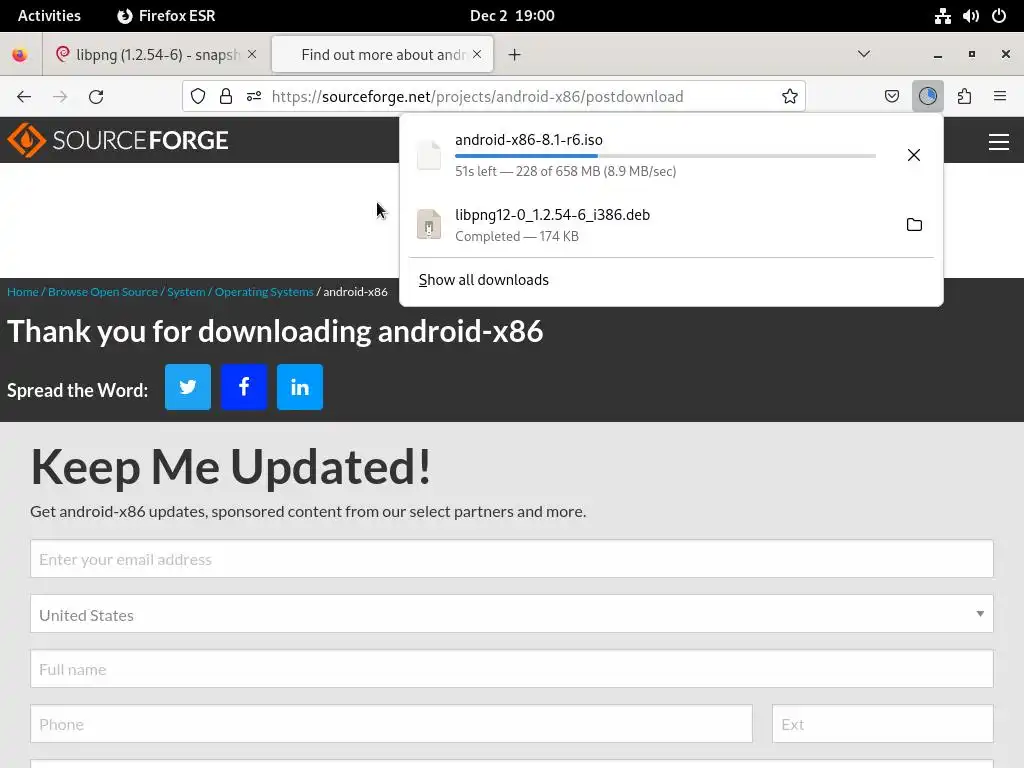The image size is (1024, 768).
Task: Open the United States country dropdown
Action: point(511,613)
